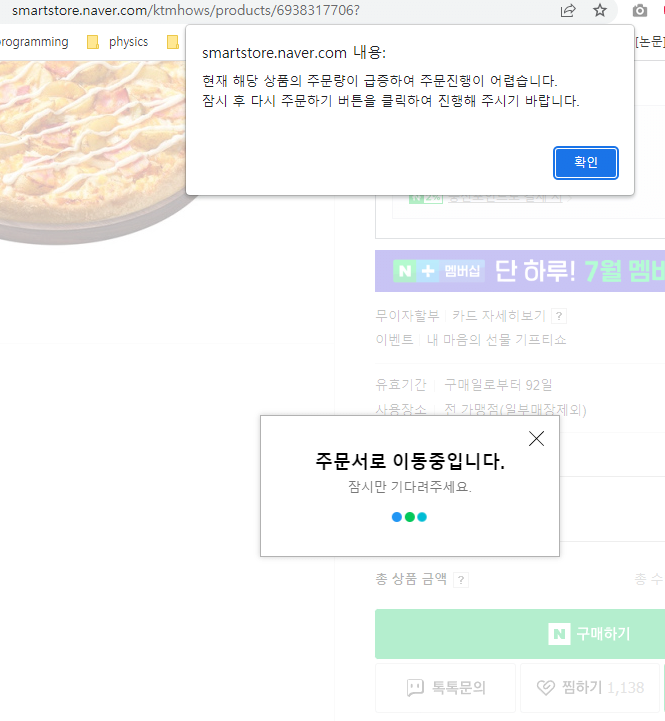Click the question mark beside 카드 자세히보기
Image resolution: width=665 pixels, height=721 pixels.
559,316
